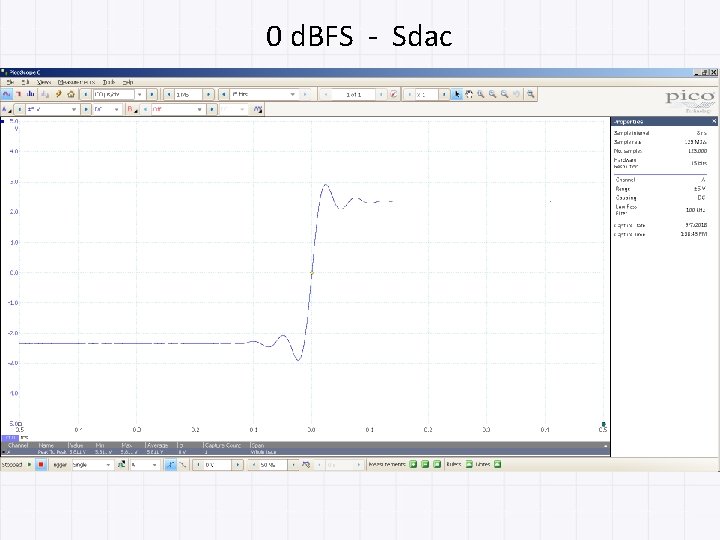Expand the resolution bits dropdown
This screenshot has width=720, height=540.
pyautogui.click(x=292, y=94)
